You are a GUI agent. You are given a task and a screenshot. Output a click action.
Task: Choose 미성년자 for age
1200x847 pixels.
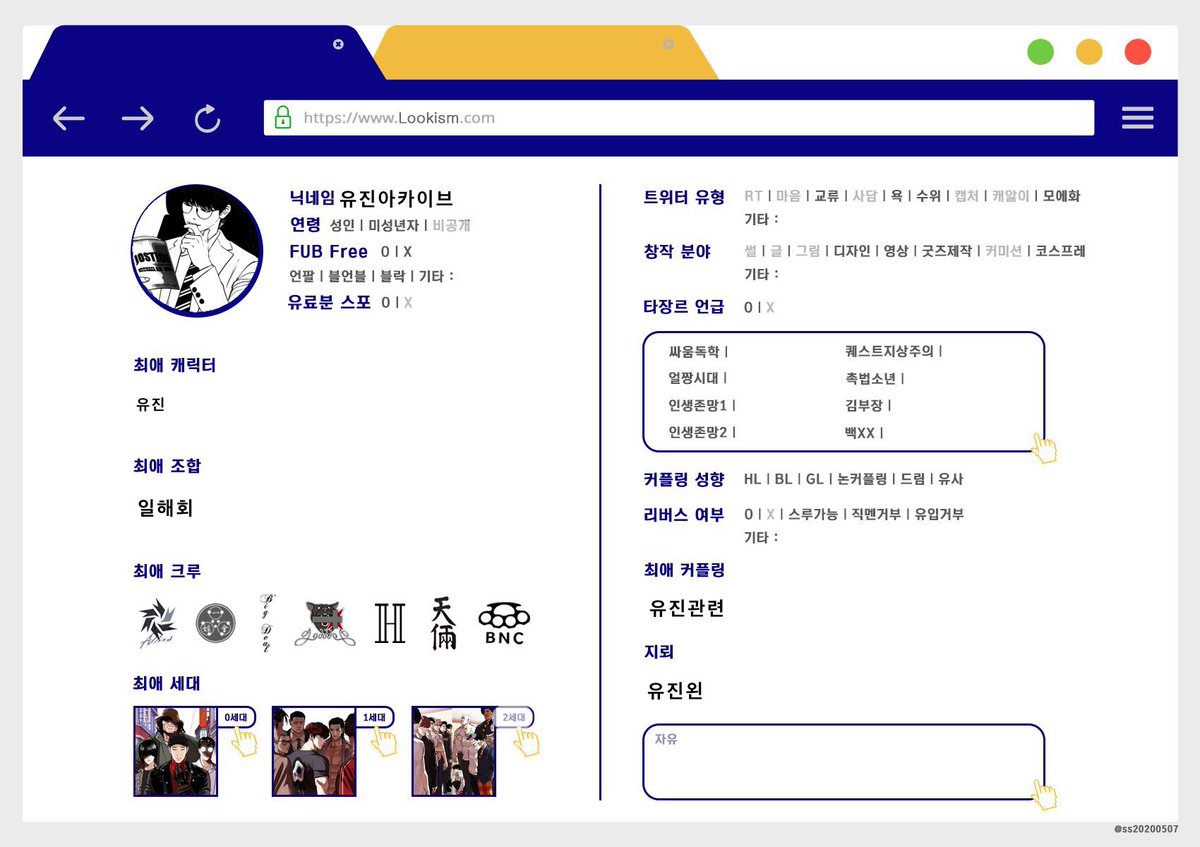coord(393,225)
